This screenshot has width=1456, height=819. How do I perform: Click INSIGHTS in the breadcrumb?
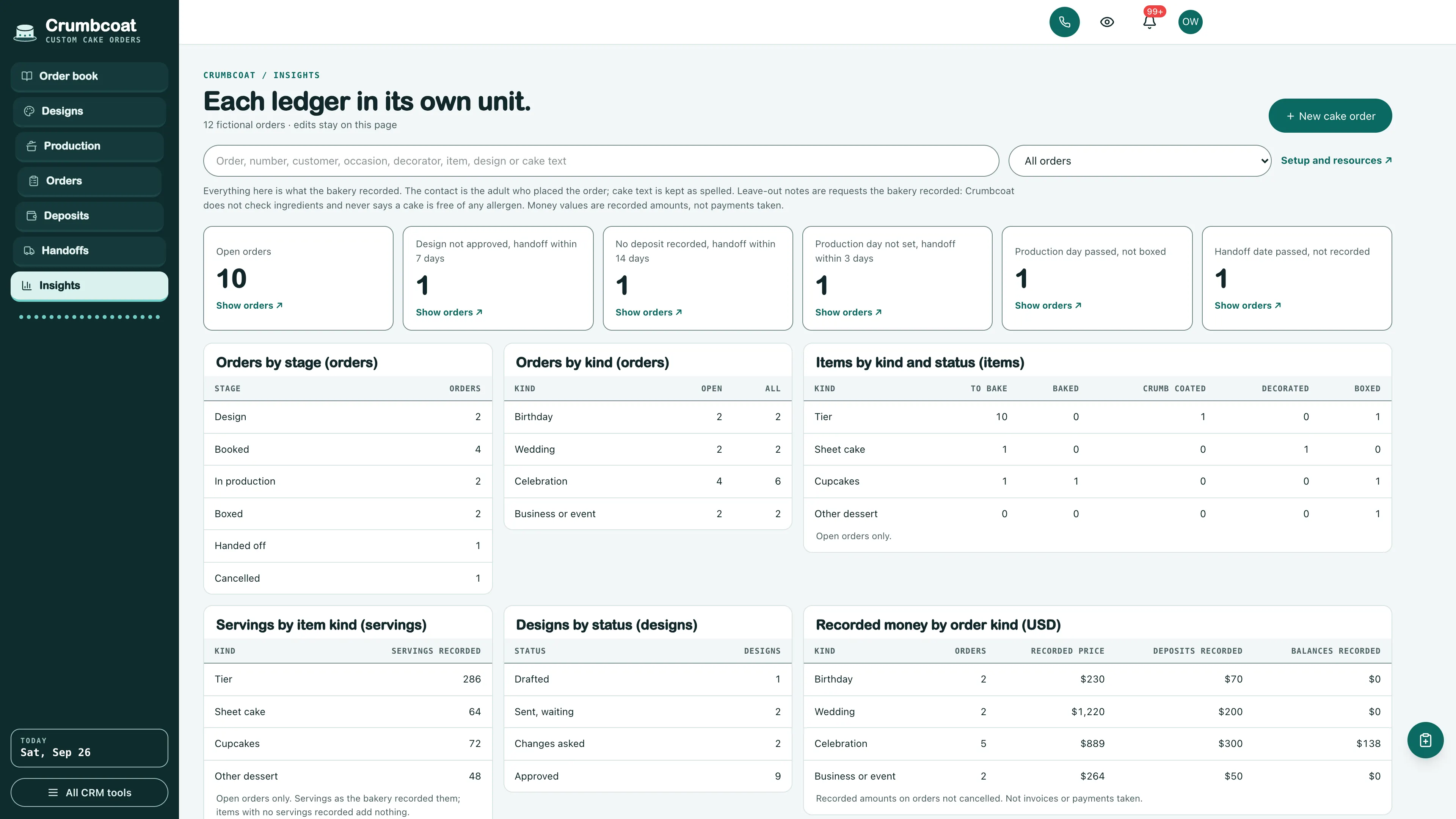click(x=296, y=75)
